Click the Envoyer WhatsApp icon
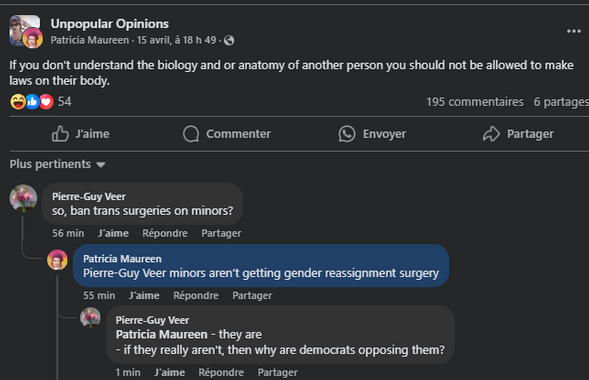Screen dimensions: 589x380 (x=347, y=134)
